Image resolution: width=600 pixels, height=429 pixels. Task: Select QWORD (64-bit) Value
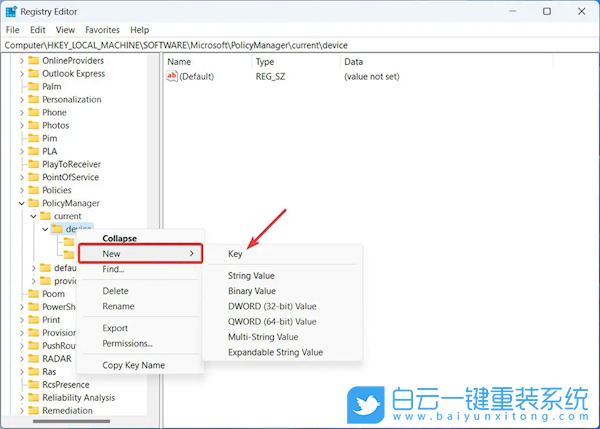282,321
